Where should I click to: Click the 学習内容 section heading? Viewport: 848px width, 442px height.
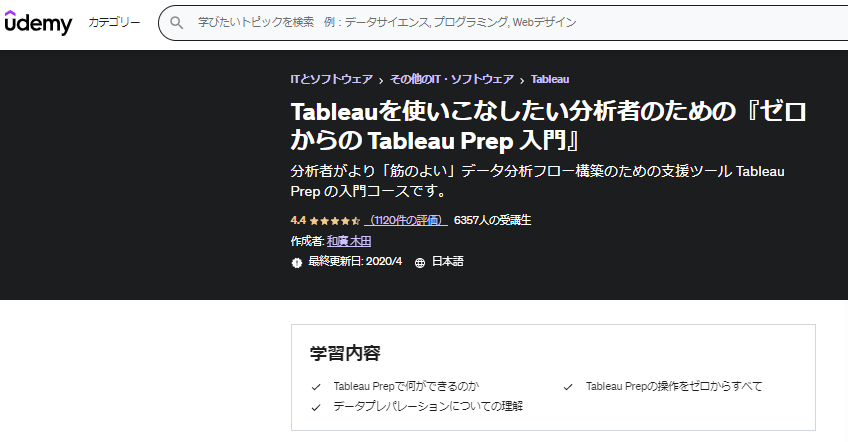[345, 353]
